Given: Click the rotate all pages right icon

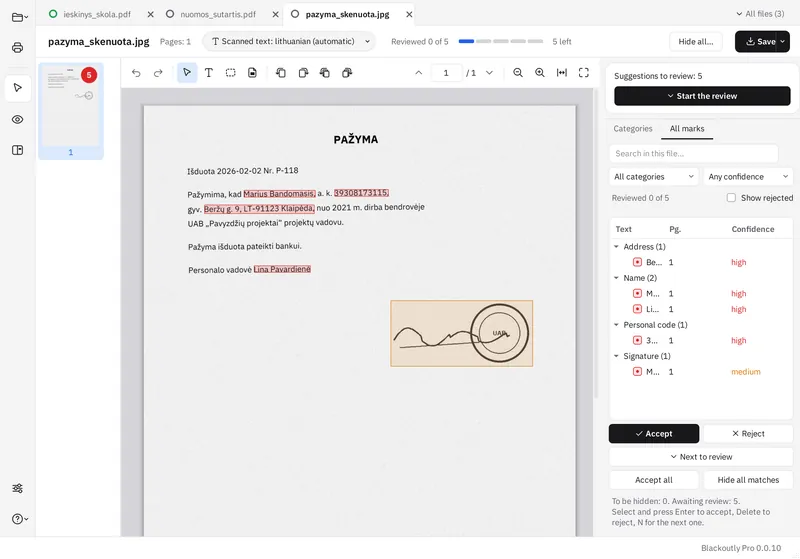Looking at the screenshot, I should 347,73.
